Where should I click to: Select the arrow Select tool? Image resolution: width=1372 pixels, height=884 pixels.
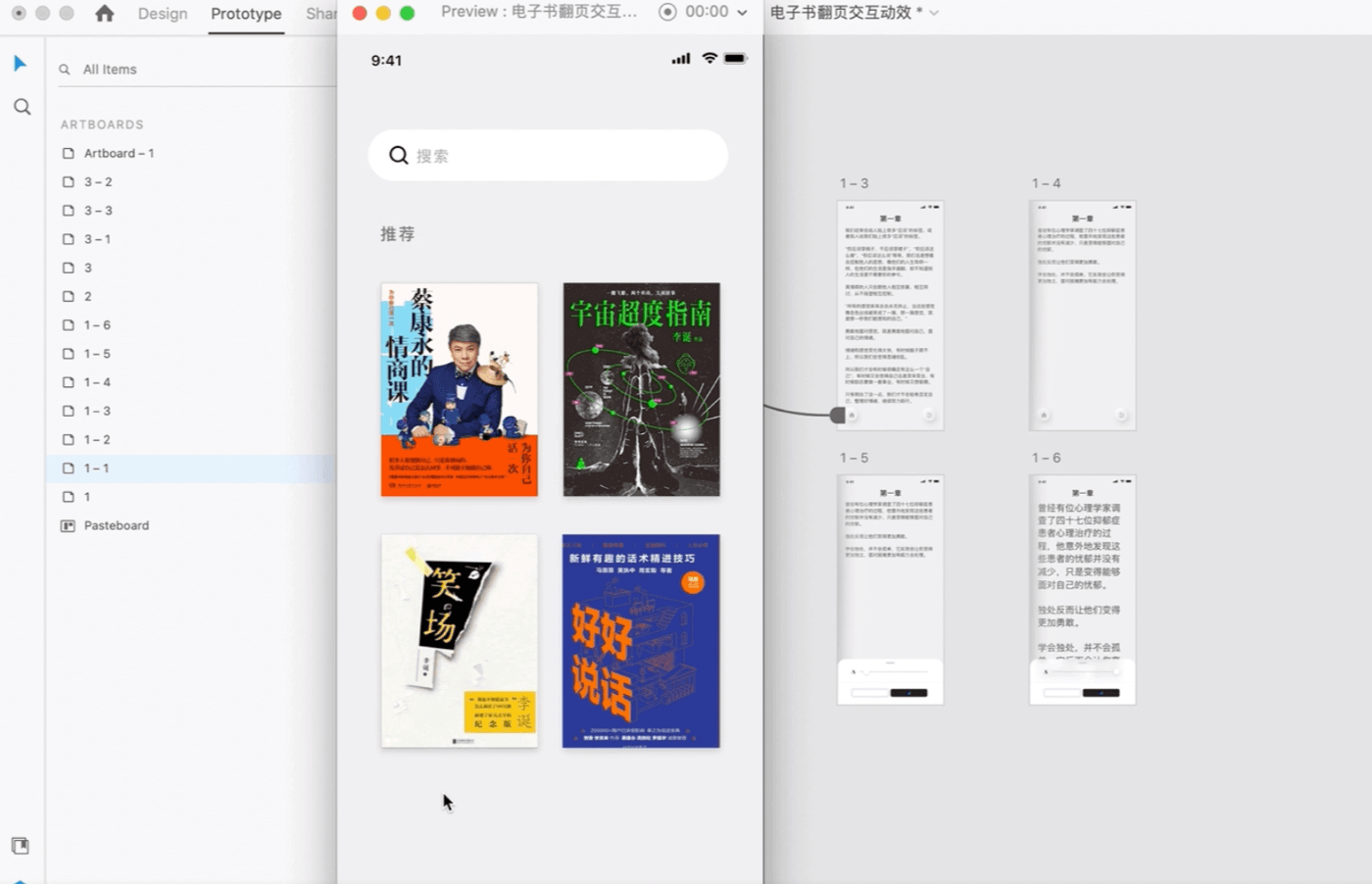tap(20, 64)
